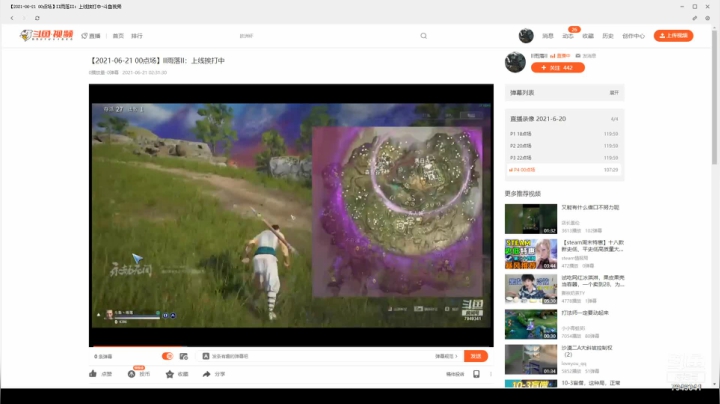Open 收藏 favorites in header

click(x=588, y=36)
